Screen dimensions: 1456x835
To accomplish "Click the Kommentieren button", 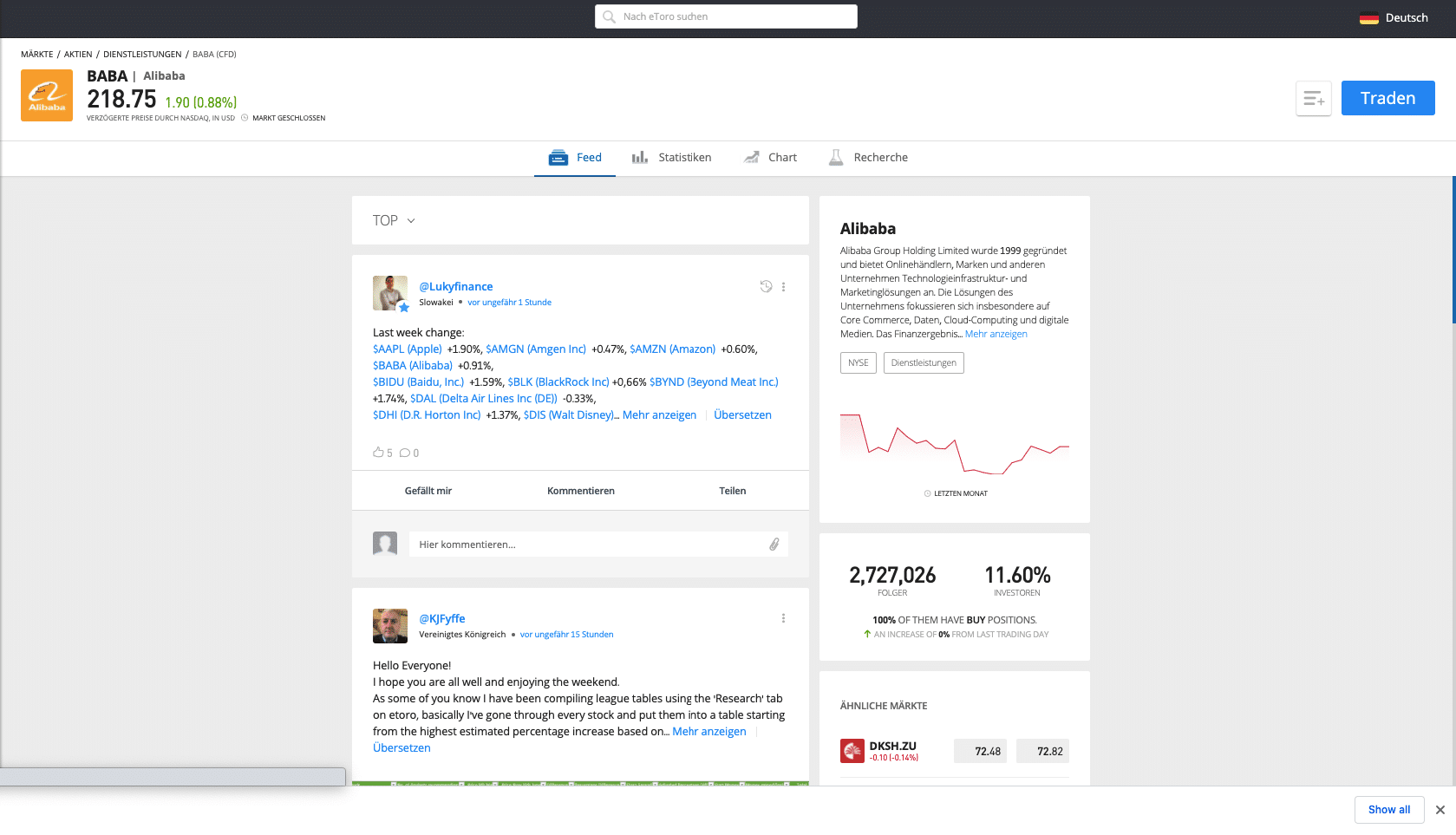I will (x=581, y=491).
